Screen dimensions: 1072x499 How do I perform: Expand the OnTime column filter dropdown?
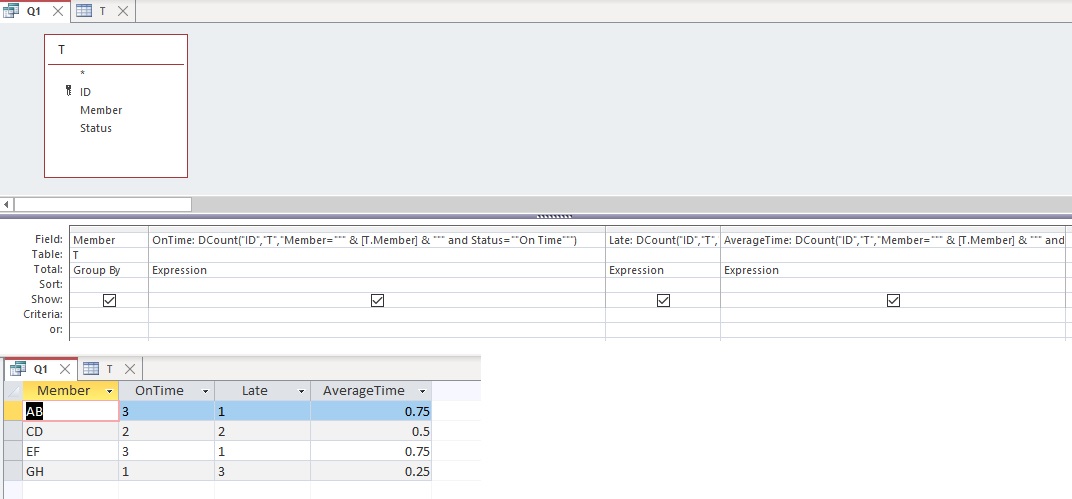pos(205,391)
